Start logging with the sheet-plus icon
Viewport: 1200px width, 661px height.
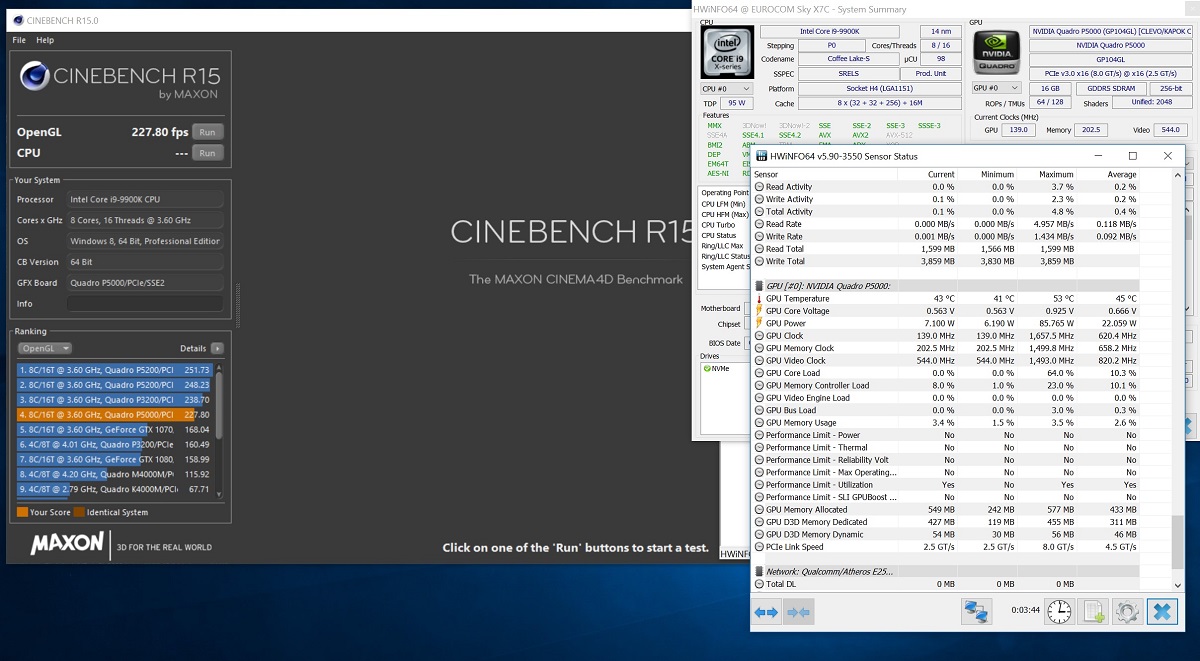1093,612
